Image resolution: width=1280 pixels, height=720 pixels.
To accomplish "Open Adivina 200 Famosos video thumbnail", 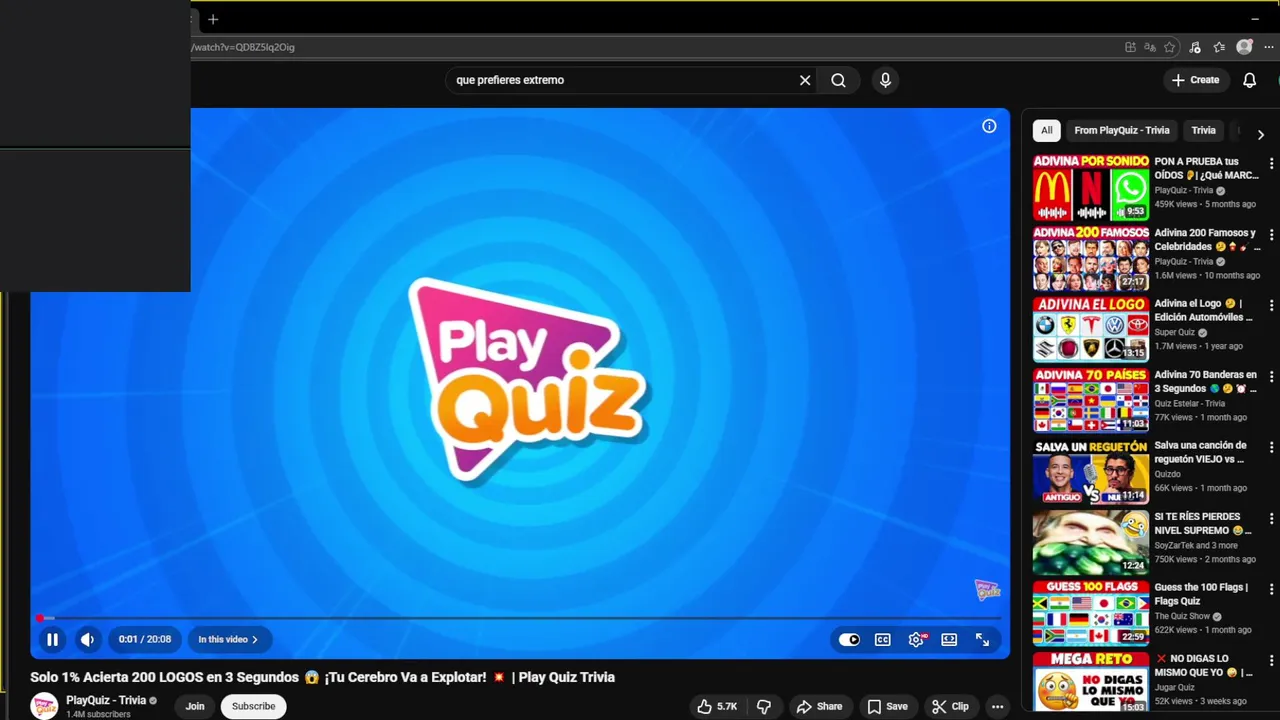I will (1091, 258).
